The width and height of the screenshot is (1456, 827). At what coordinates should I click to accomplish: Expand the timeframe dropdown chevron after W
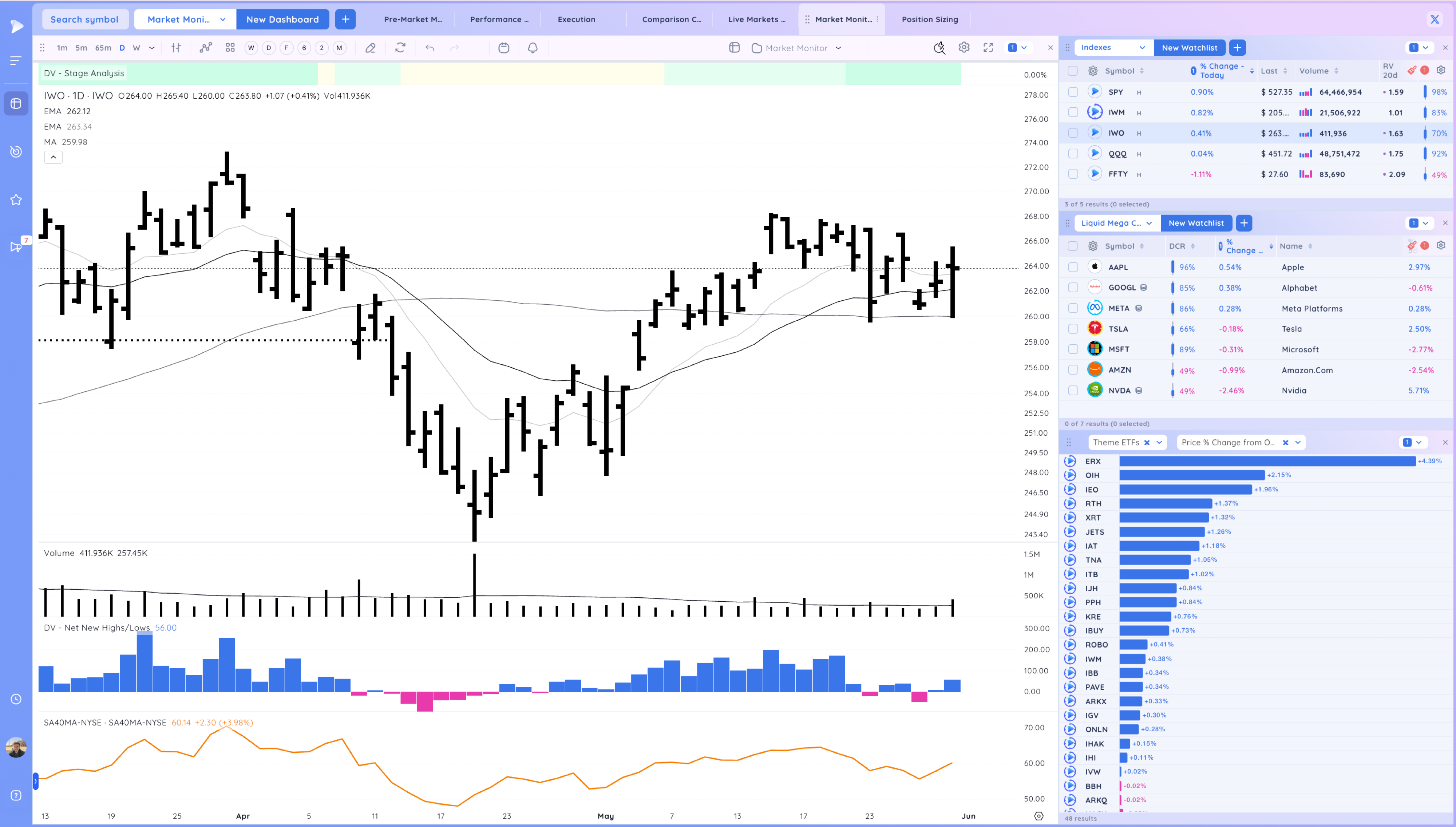(152, 48)
